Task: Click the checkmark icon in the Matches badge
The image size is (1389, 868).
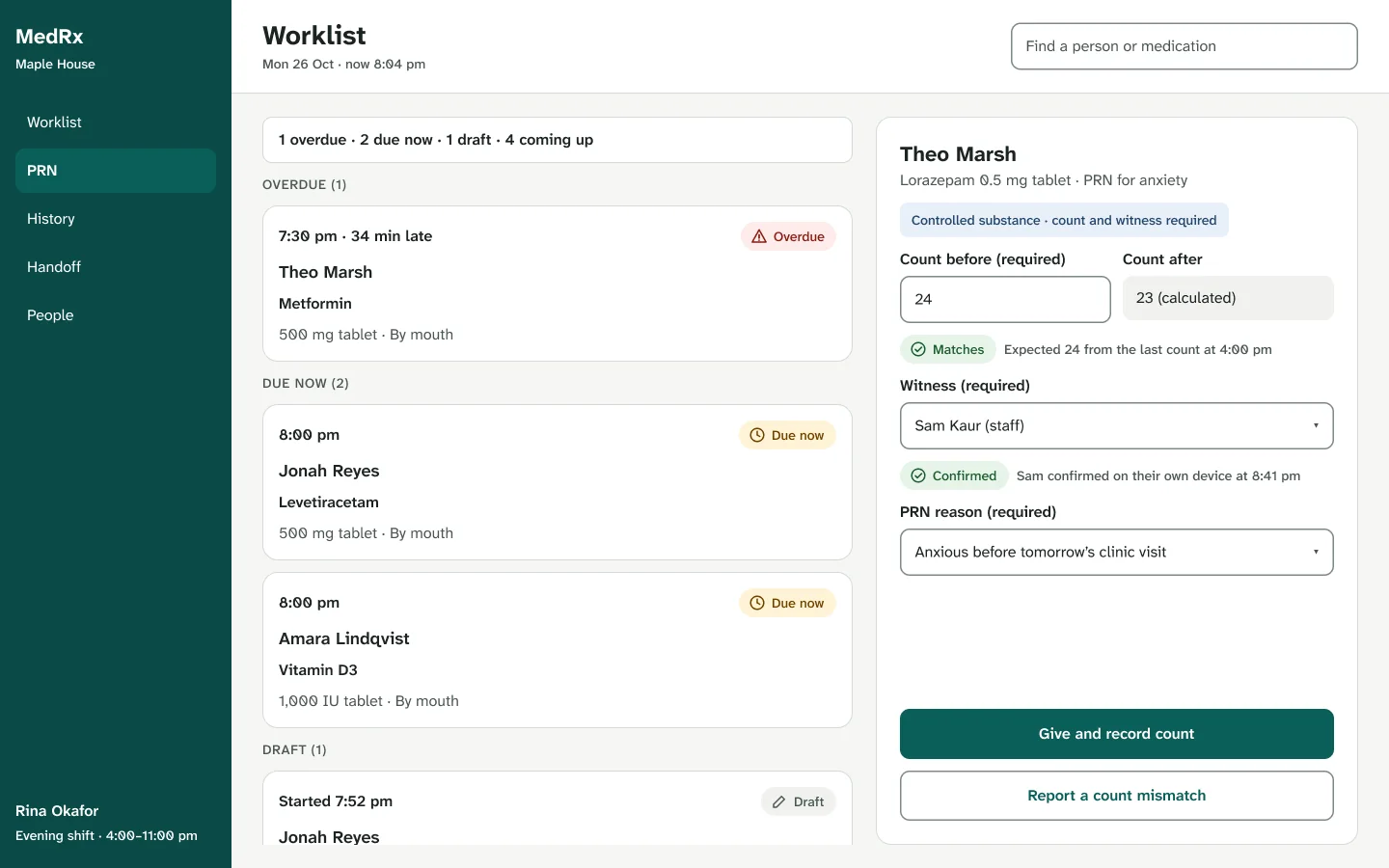Action: pyautogui.click(x=918, y=349)
